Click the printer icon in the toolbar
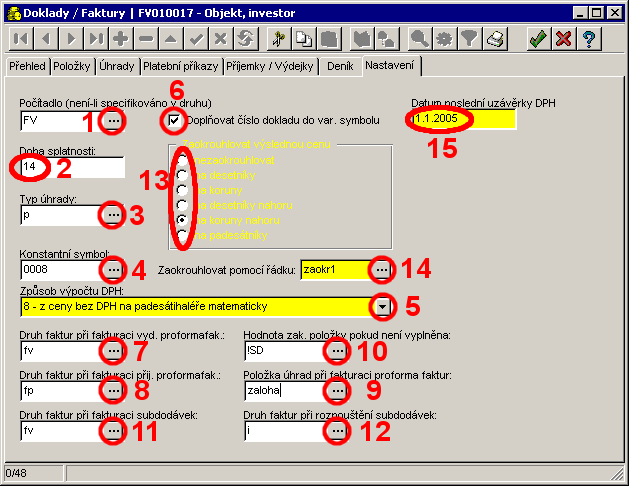 click(495, 39)
